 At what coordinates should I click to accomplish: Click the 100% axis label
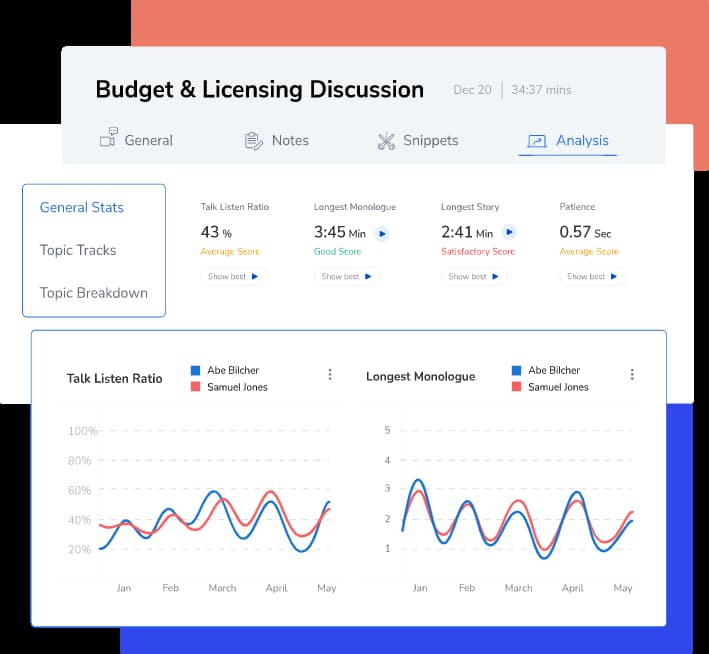click(x=82, y=431)
